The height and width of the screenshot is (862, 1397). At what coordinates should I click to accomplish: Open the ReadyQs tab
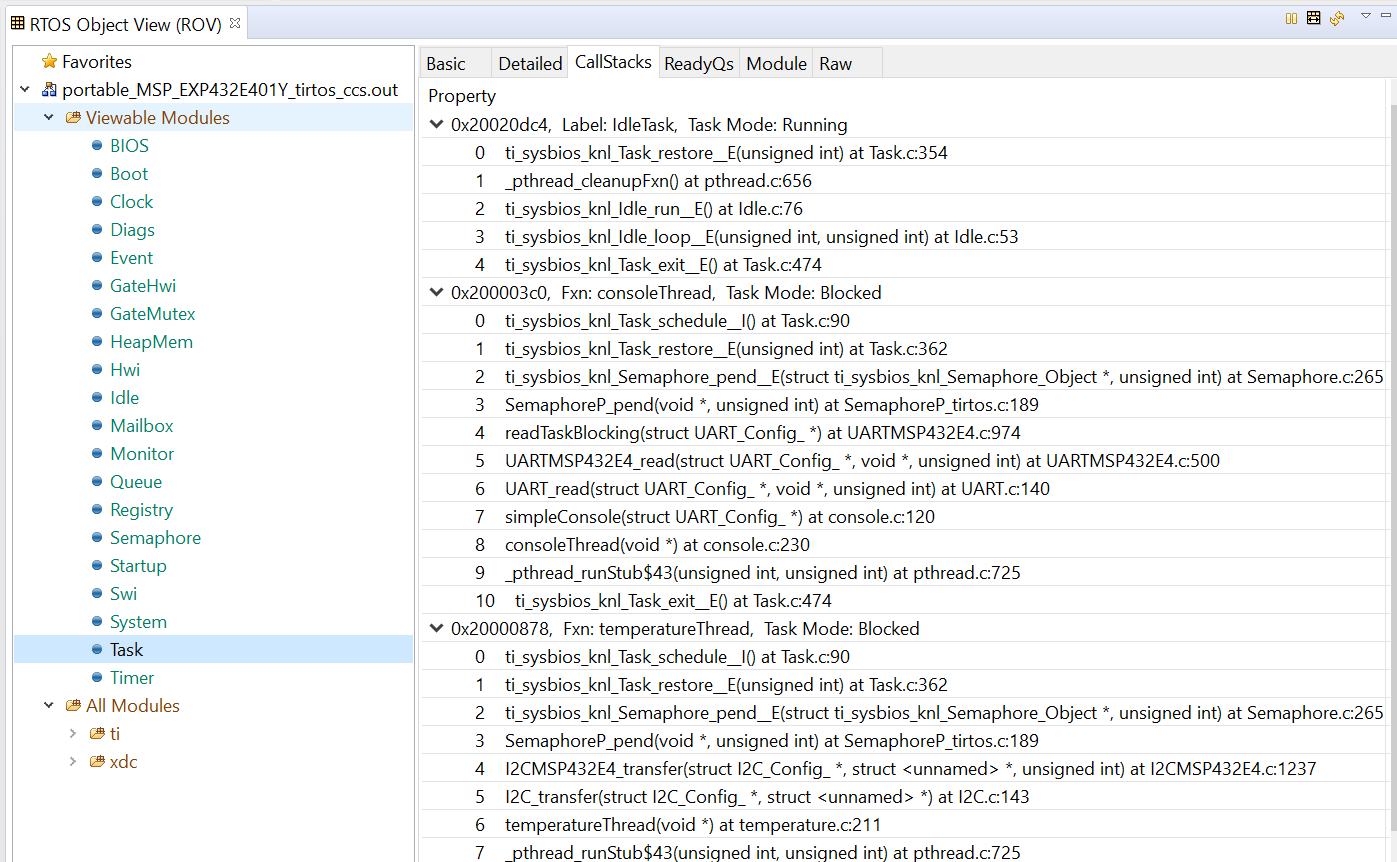pos(699,63)
